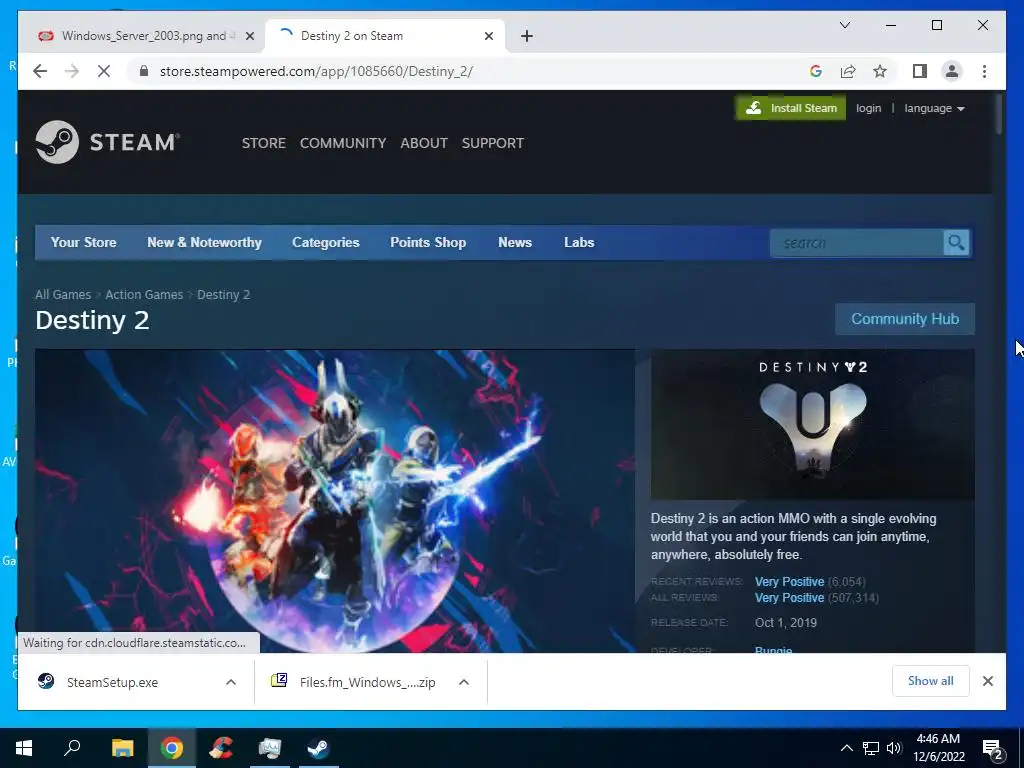Show hidden tray icons chevron
This screenshot has width=1024, height=768.
846,748
